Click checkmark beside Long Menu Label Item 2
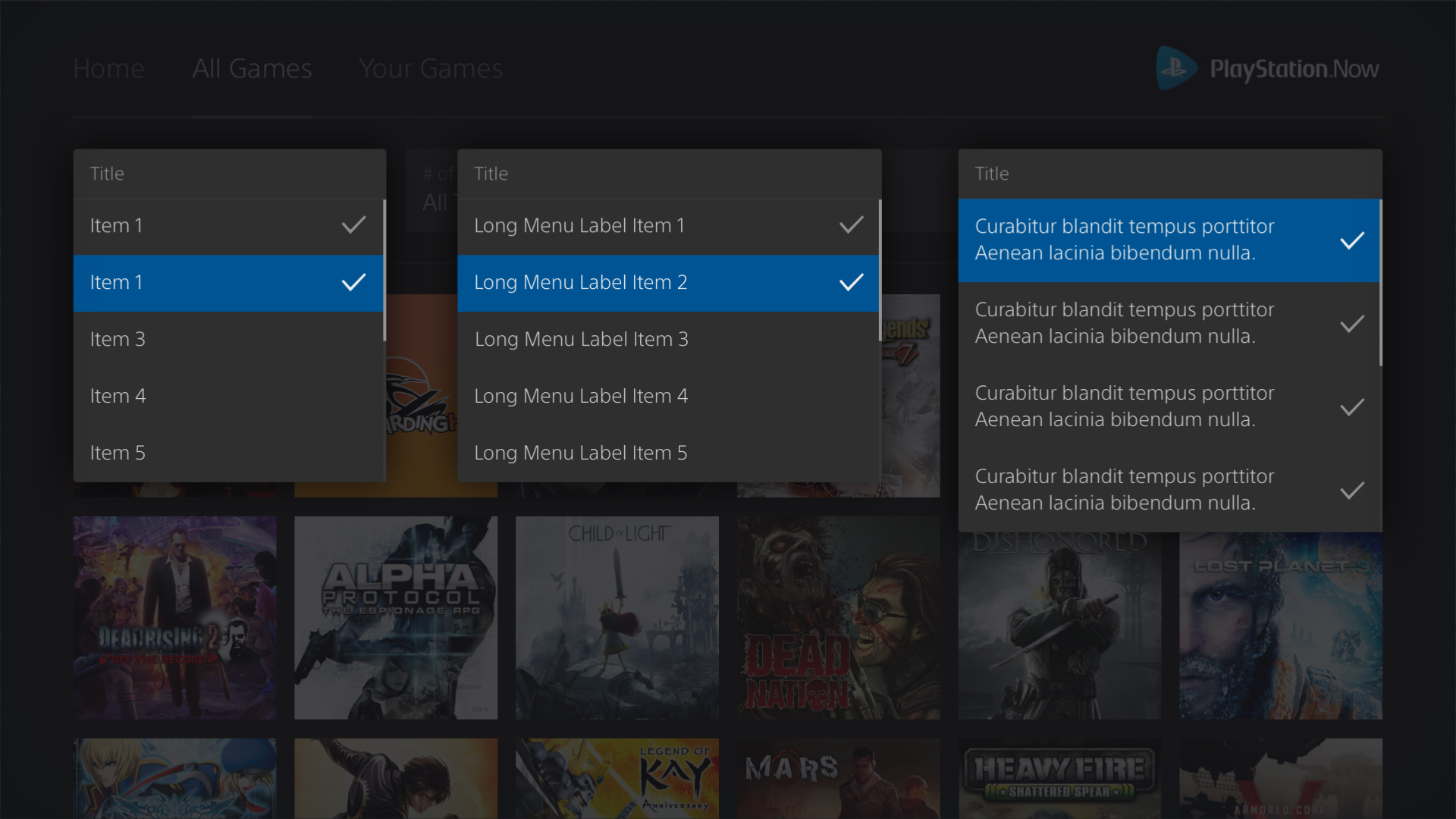1456x819 pixels. [x=851, y=282]
